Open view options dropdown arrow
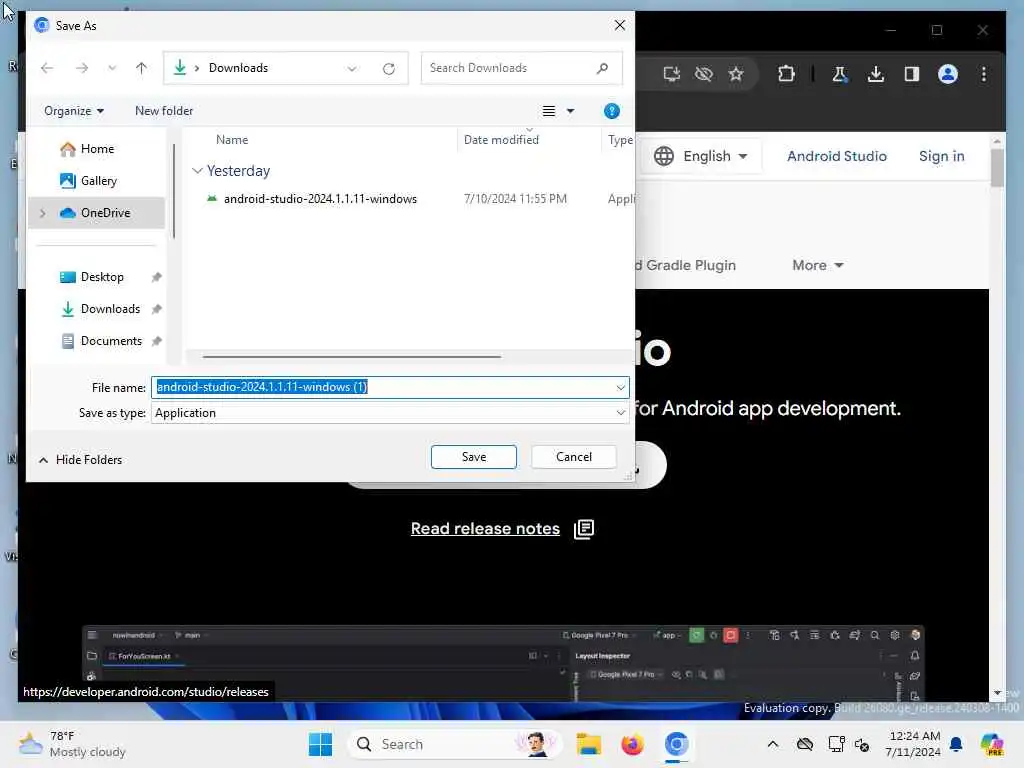 point(570,111)
